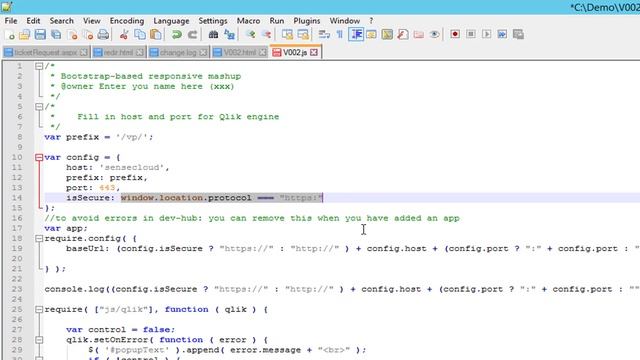The width and height of the screenshot is (640, 360).
Task: Toggle file monitoring with the eye icon
Action: coord(434,35)
